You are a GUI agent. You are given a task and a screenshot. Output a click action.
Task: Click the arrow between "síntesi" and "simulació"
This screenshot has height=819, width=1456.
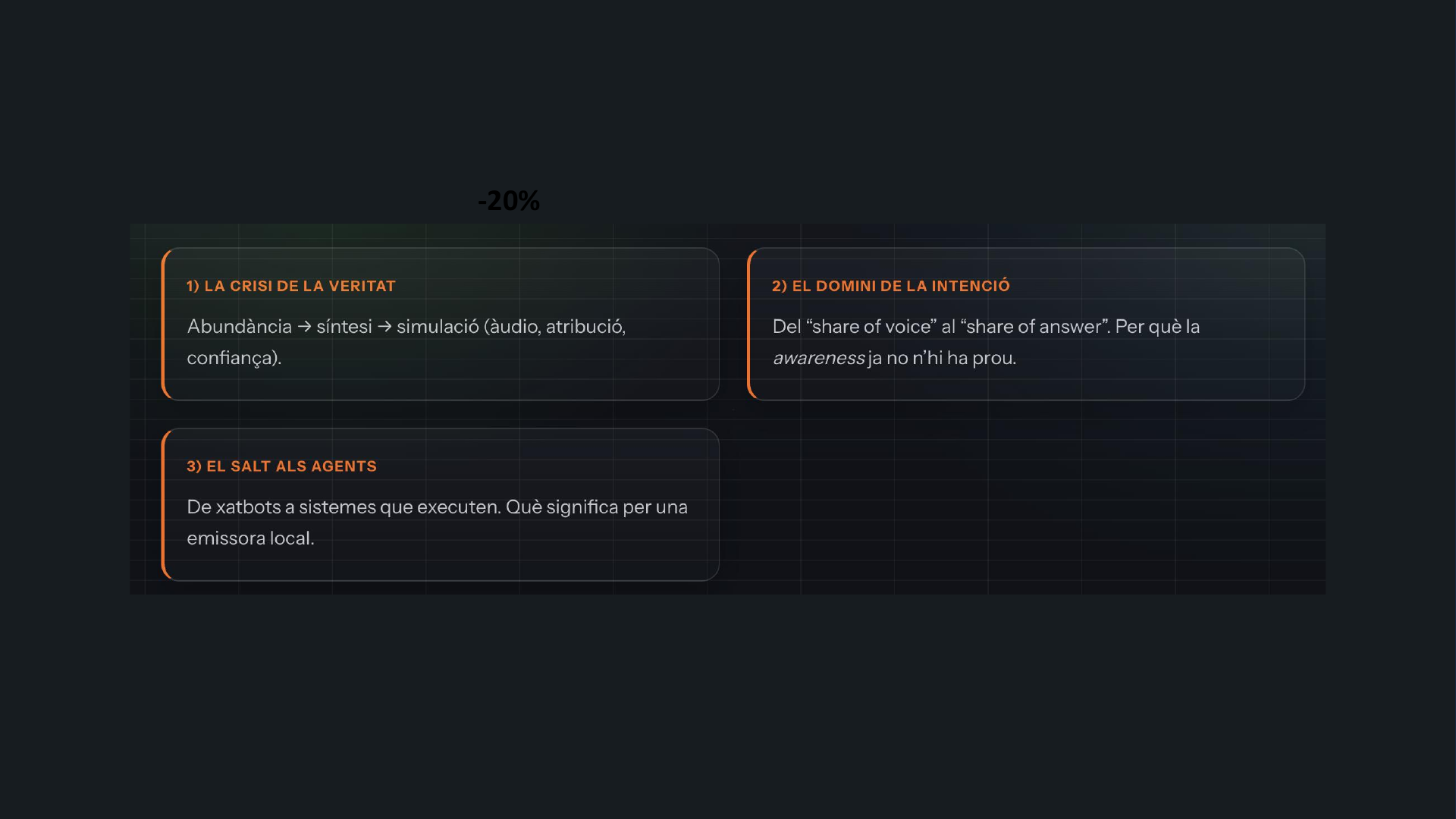click(384, 327)
